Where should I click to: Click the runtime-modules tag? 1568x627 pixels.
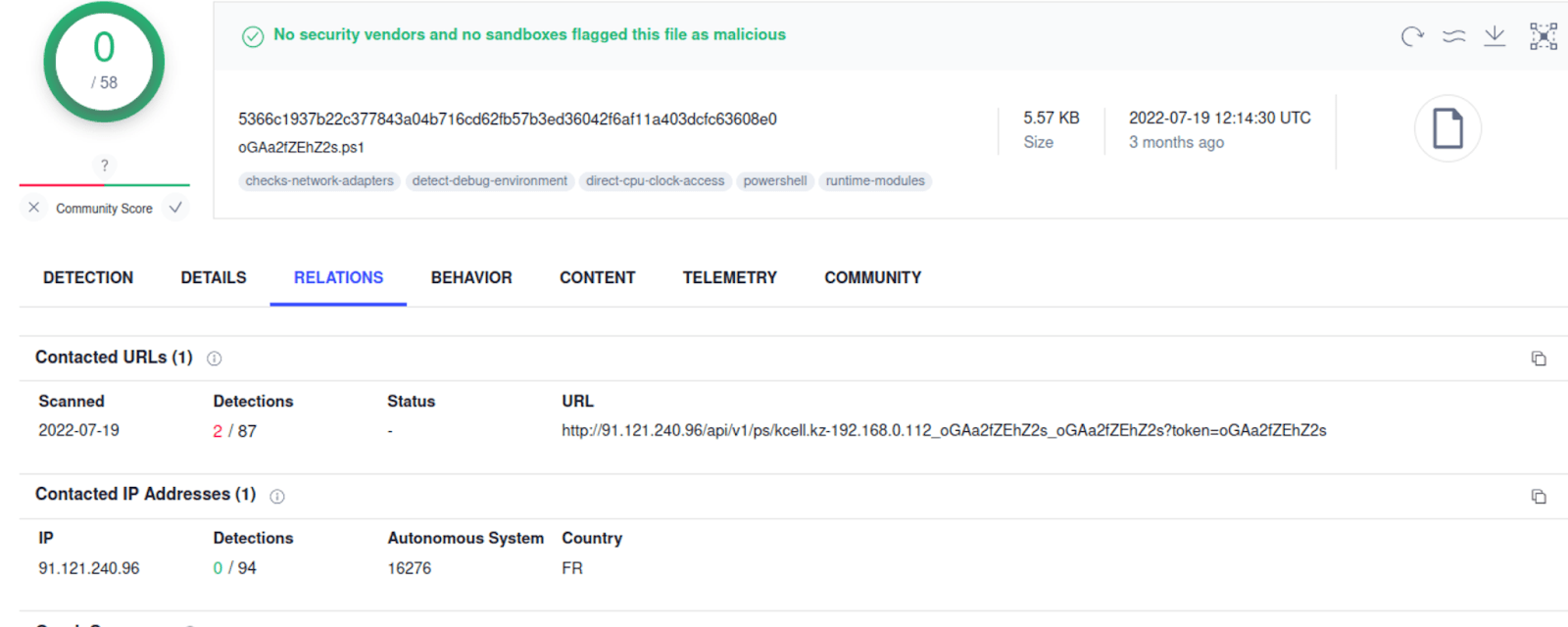click(x=875, y=181)
